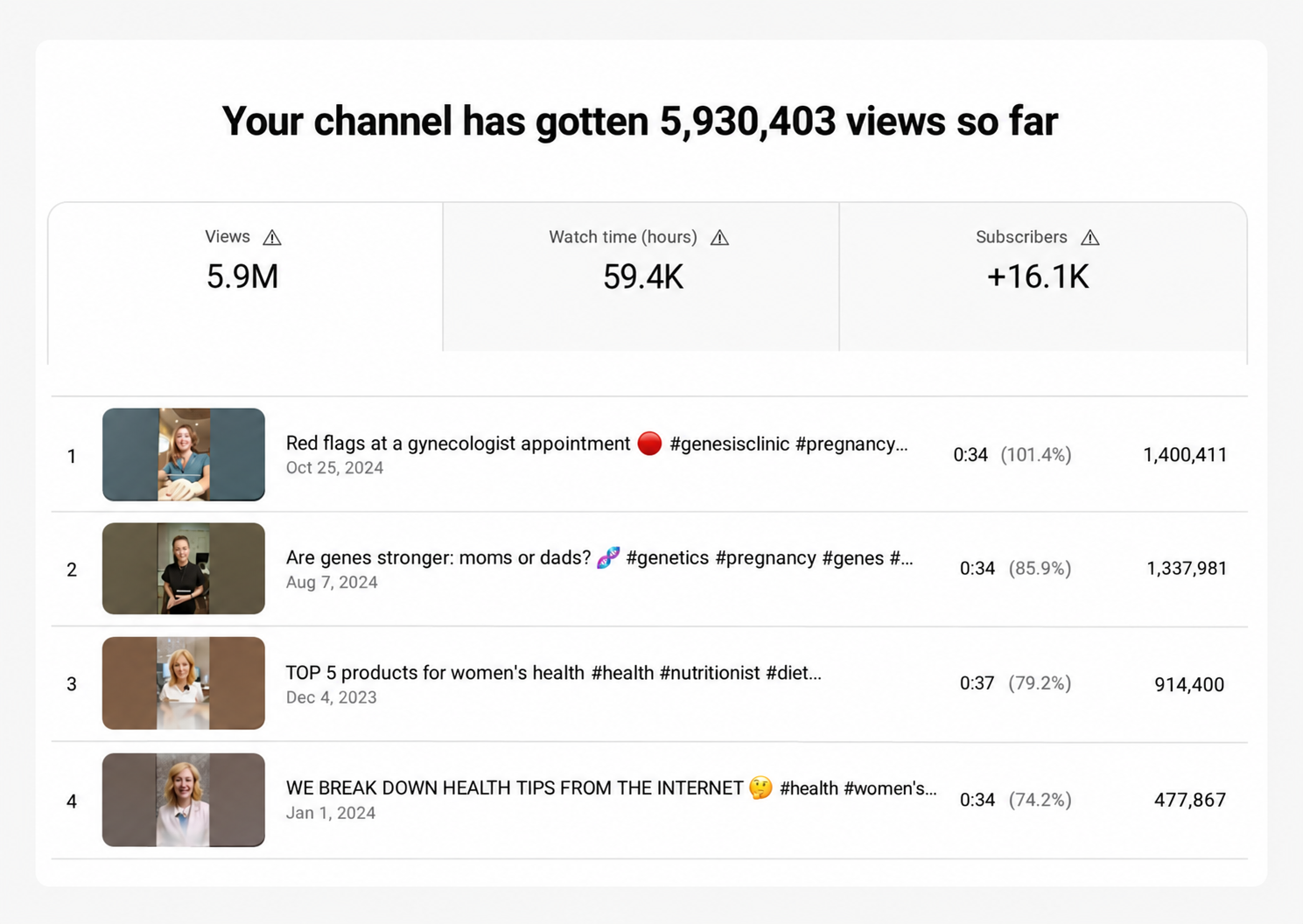The image size is (1303, 924).
Task: Click the view count '477,867'
Action: [1190, 800]
